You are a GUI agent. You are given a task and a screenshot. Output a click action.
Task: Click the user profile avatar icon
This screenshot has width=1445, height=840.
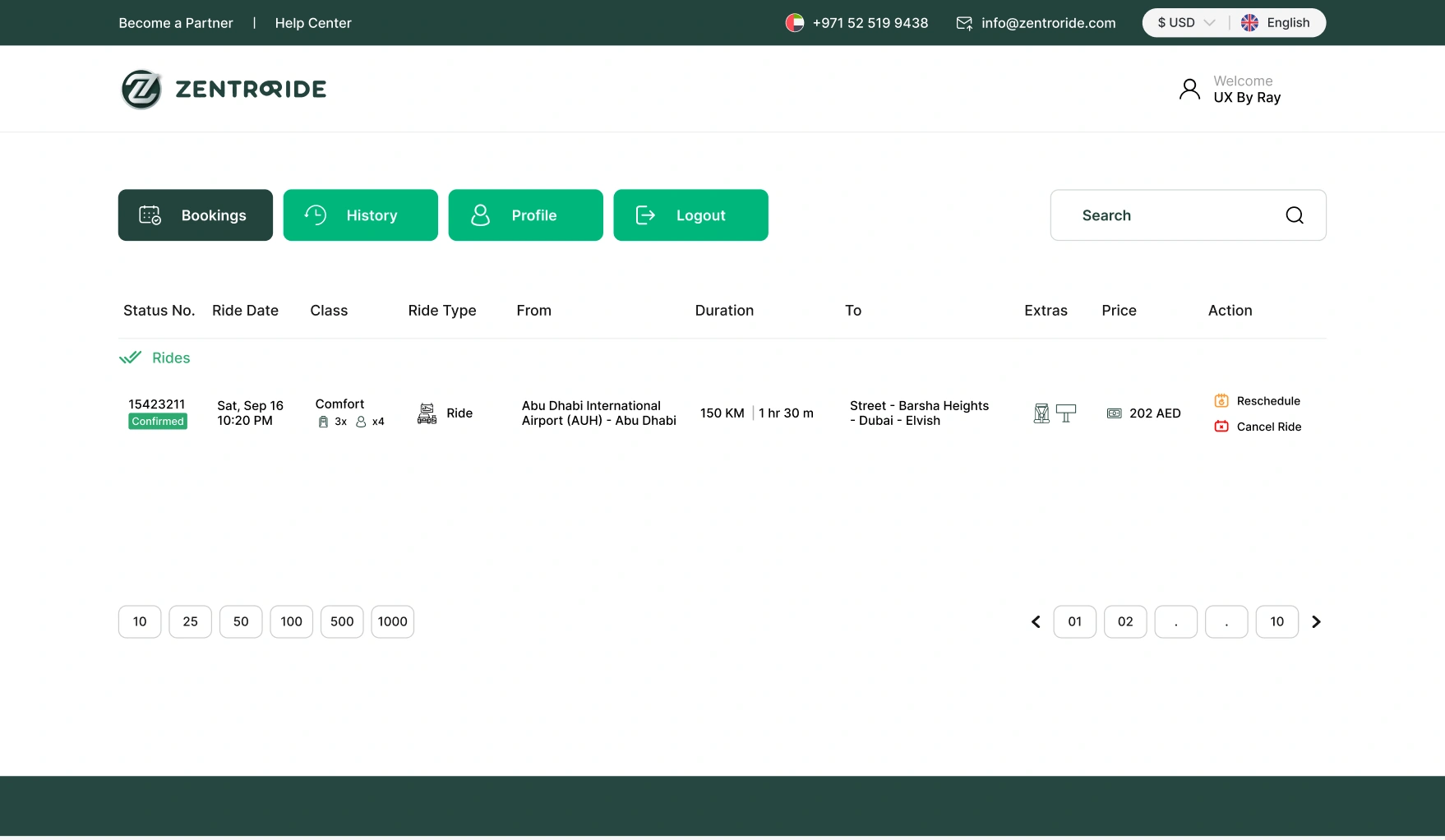(1189, 89)
